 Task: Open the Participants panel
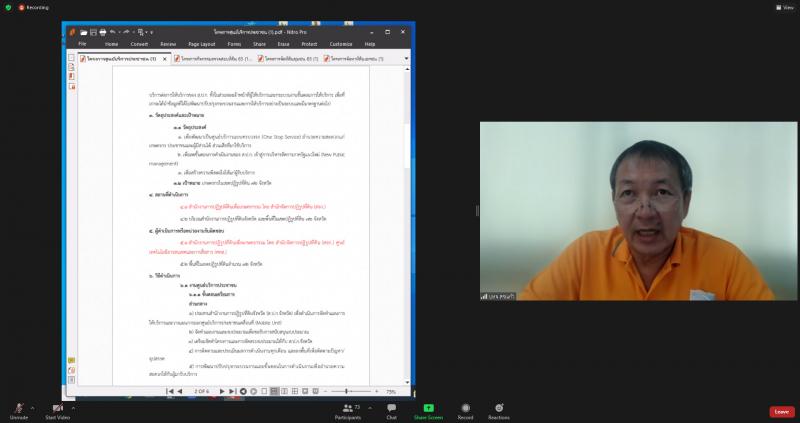pos(348,411)
